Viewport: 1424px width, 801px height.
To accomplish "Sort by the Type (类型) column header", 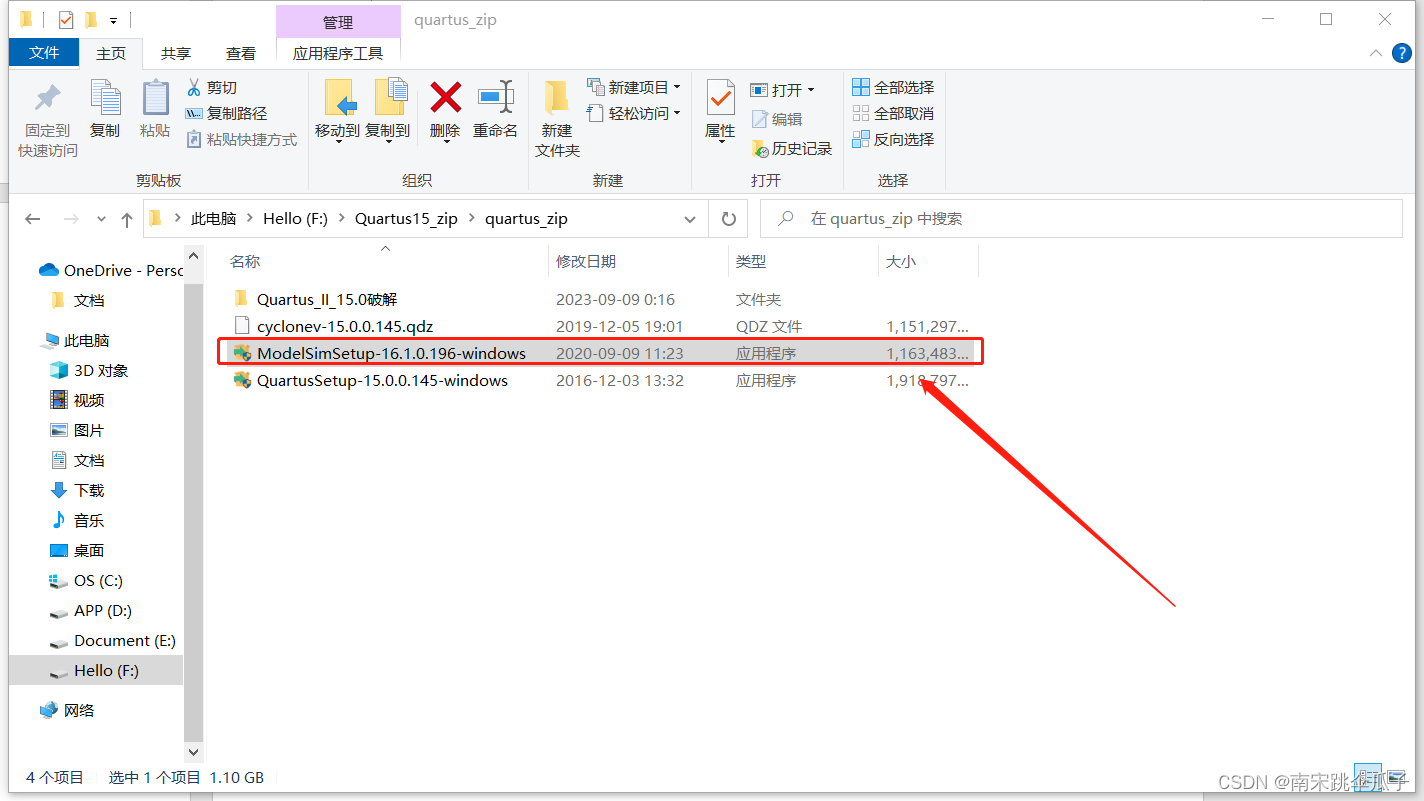I will pos(751,262).
